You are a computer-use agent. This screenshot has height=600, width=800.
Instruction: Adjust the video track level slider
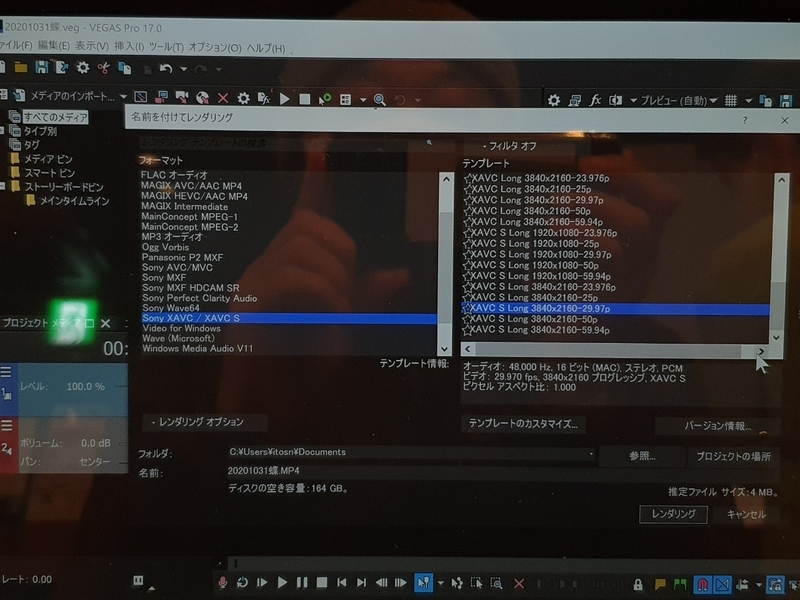(x=121, y=387)
